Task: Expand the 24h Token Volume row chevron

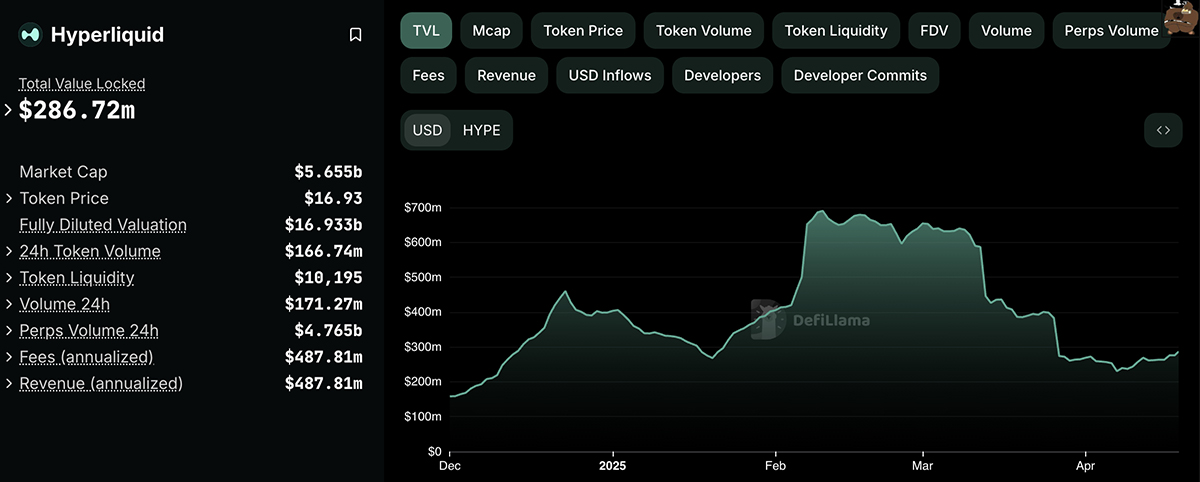Action: coord(9,251)
